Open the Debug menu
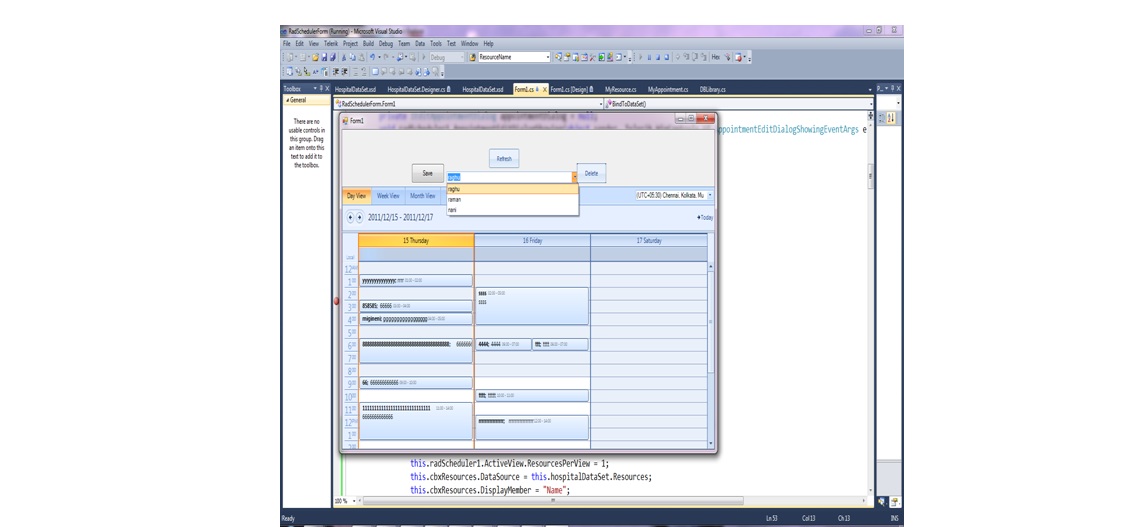This screenshot has height=527, width=1137. (386, 43)
